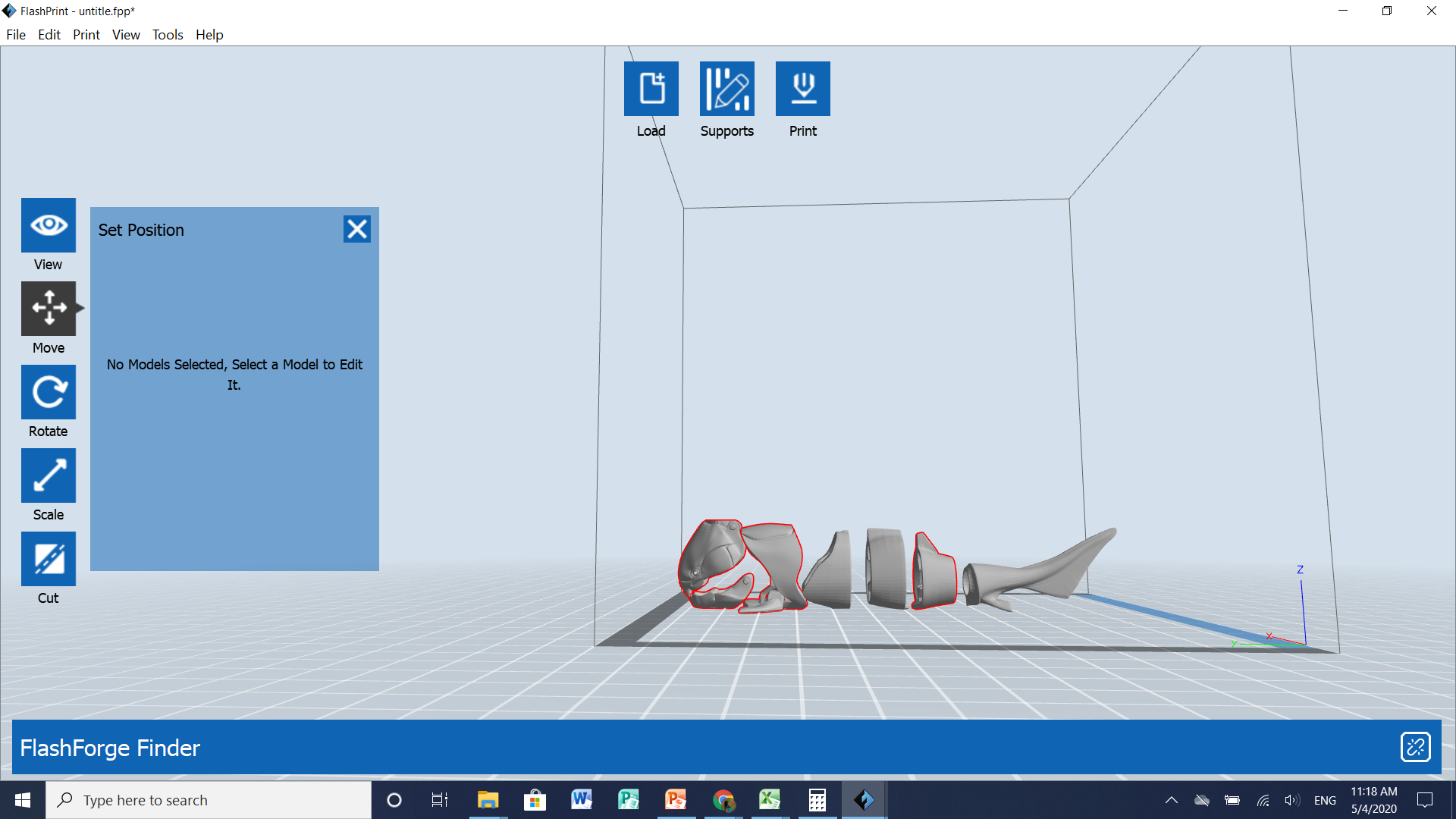Toggle the Move tool
The image size is (1456, 819).
pyautogui.click(x=49, y=309)
